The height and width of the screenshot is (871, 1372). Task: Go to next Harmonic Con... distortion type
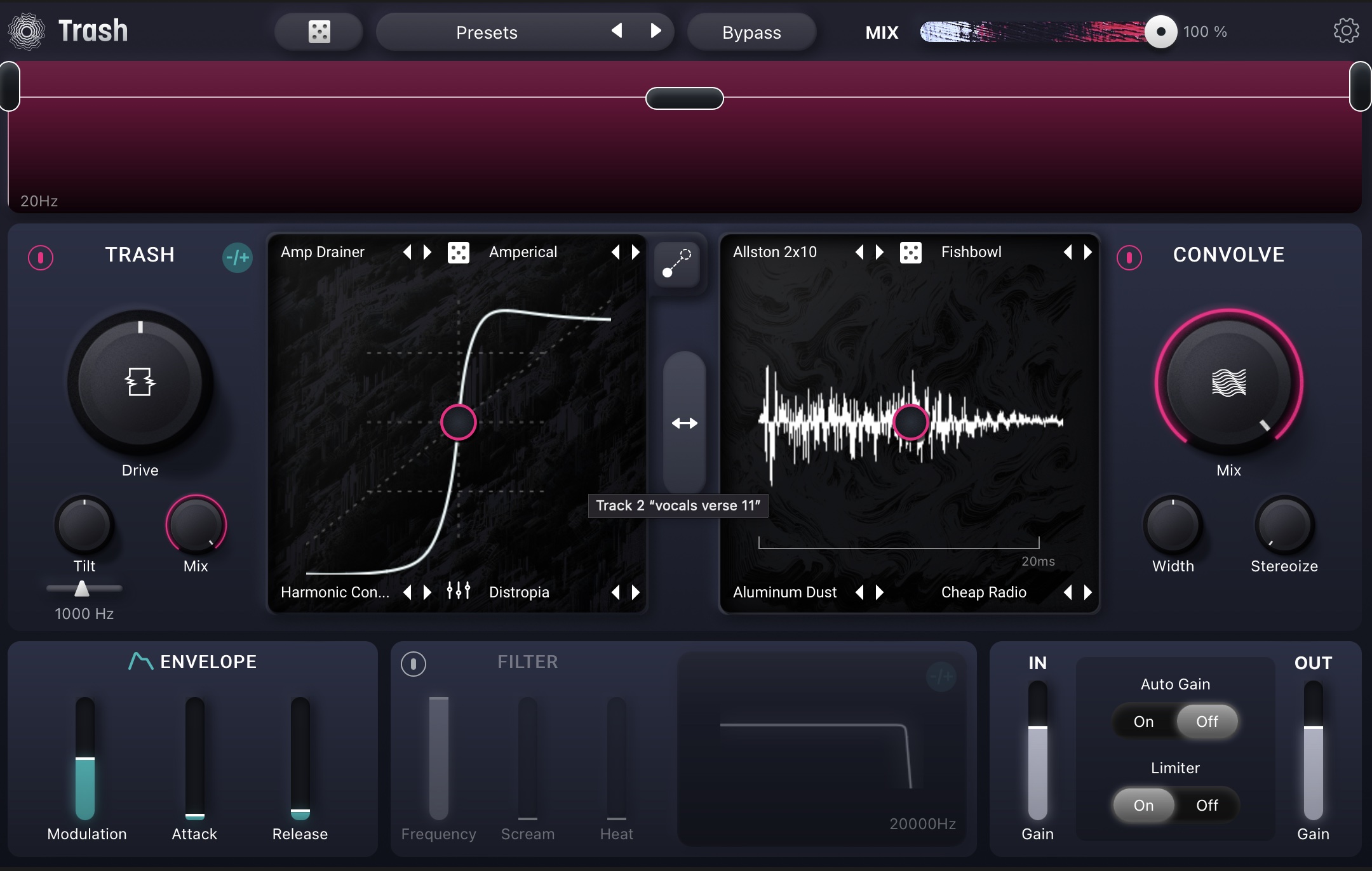(427, 592)
